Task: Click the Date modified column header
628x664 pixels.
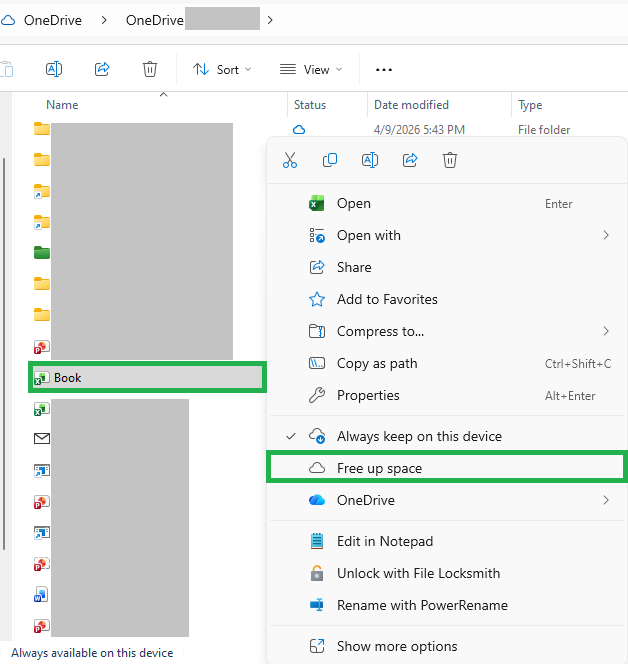Action: (x=411, y=105)
